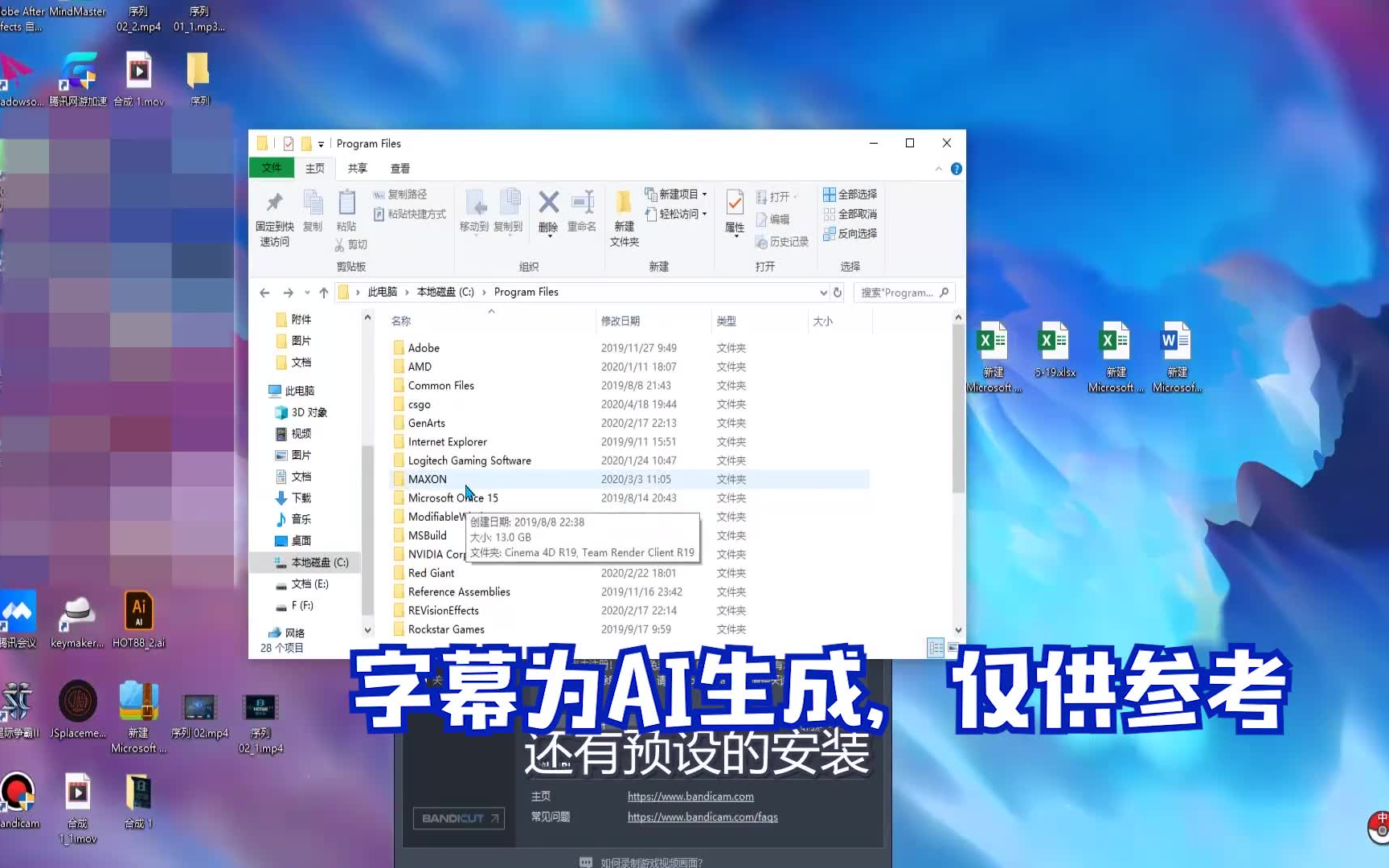This screenshot has width=1389, height=868.
Task: Open the 新建项目 dropdown arrow
Action: [x=703, y=194]
